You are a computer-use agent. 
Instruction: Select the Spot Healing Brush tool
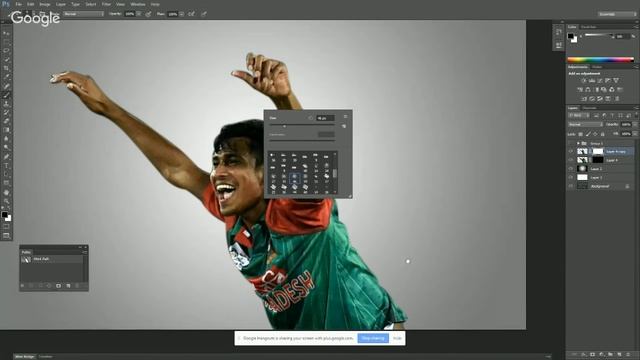6,86
